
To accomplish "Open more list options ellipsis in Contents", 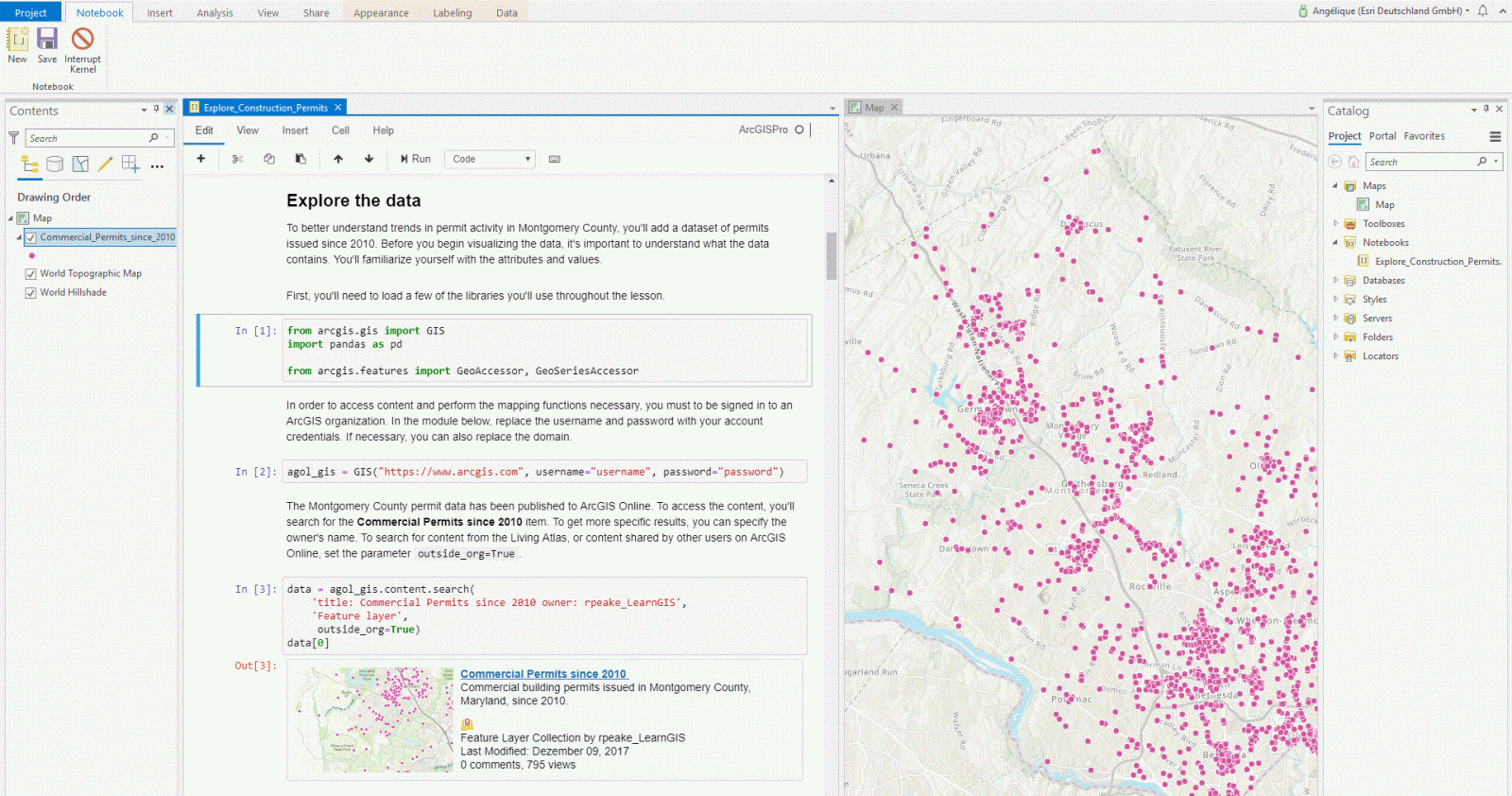I will [x=157, y=166].
